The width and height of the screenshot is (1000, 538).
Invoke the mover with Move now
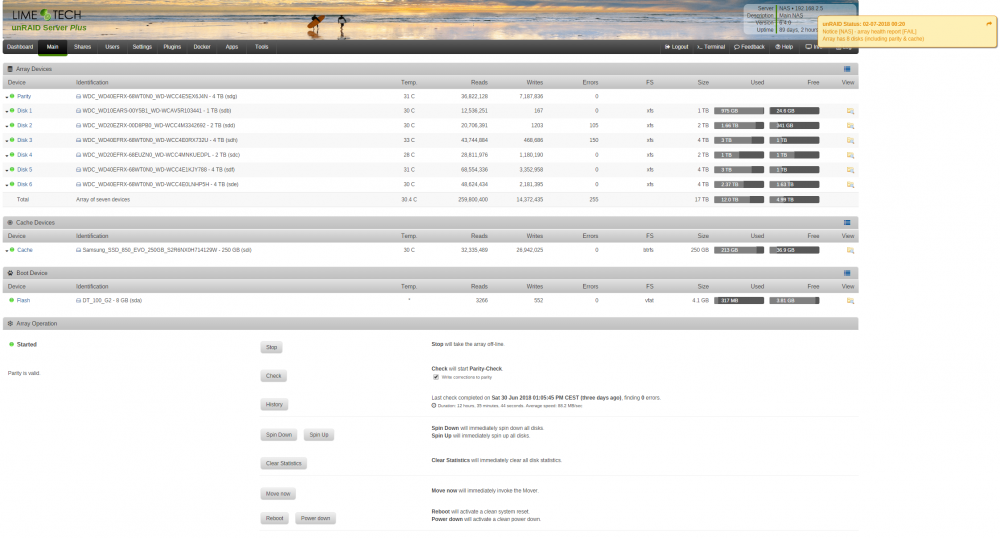tap(278, 494)
